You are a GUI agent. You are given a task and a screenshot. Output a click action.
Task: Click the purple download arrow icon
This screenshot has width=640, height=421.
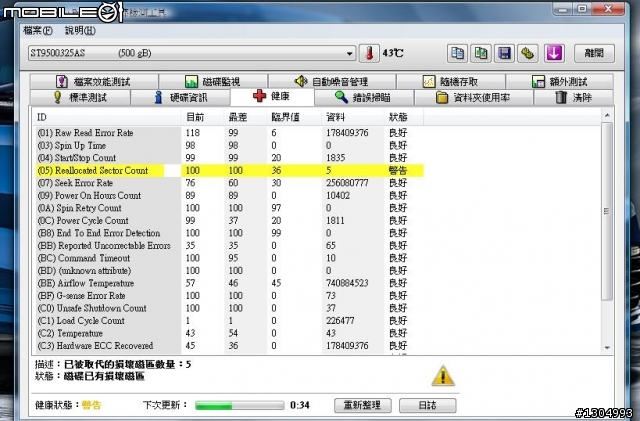(554, 53)
